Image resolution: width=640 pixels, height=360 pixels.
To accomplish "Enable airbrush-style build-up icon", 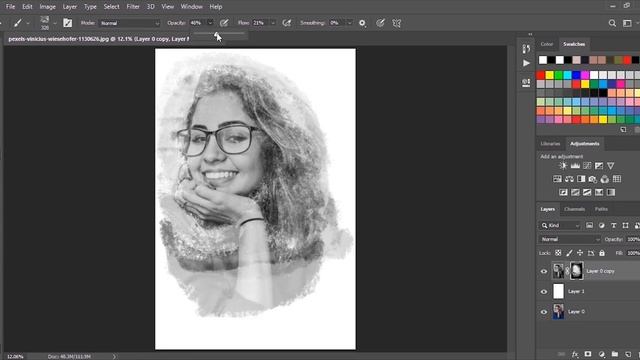I will 287,23.
